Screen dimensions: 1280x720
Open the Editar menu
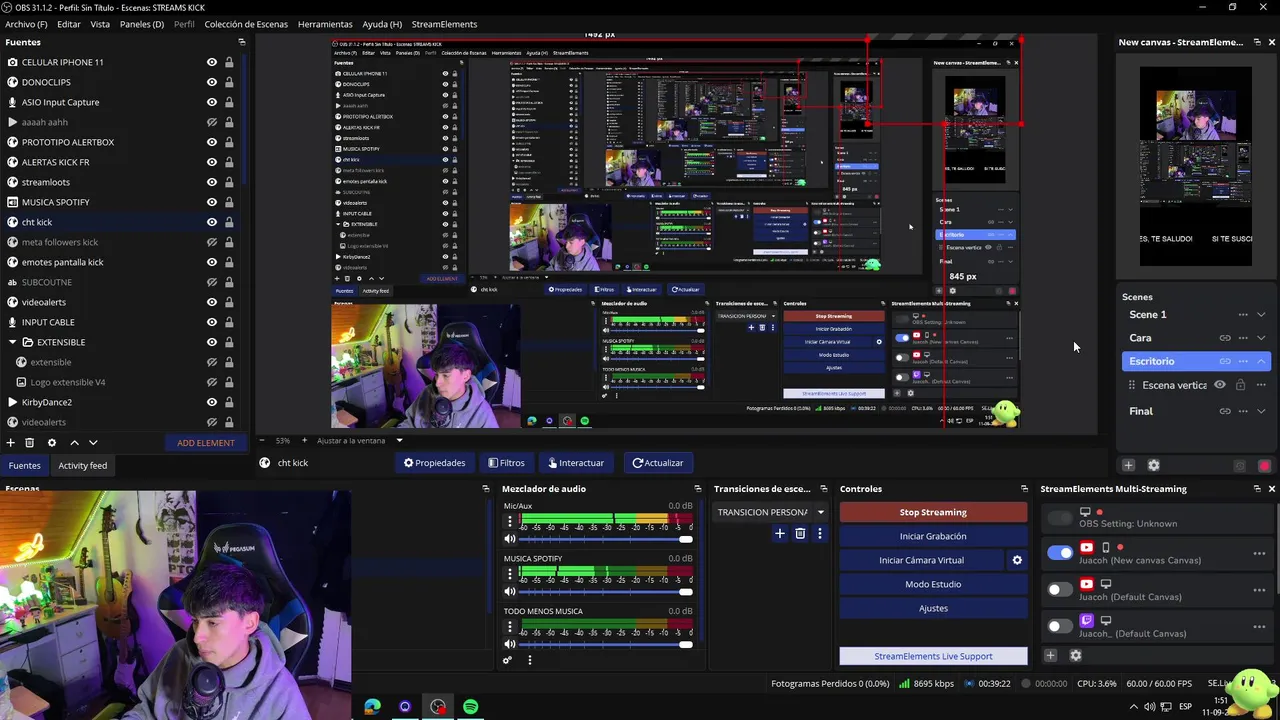point(69,24)
